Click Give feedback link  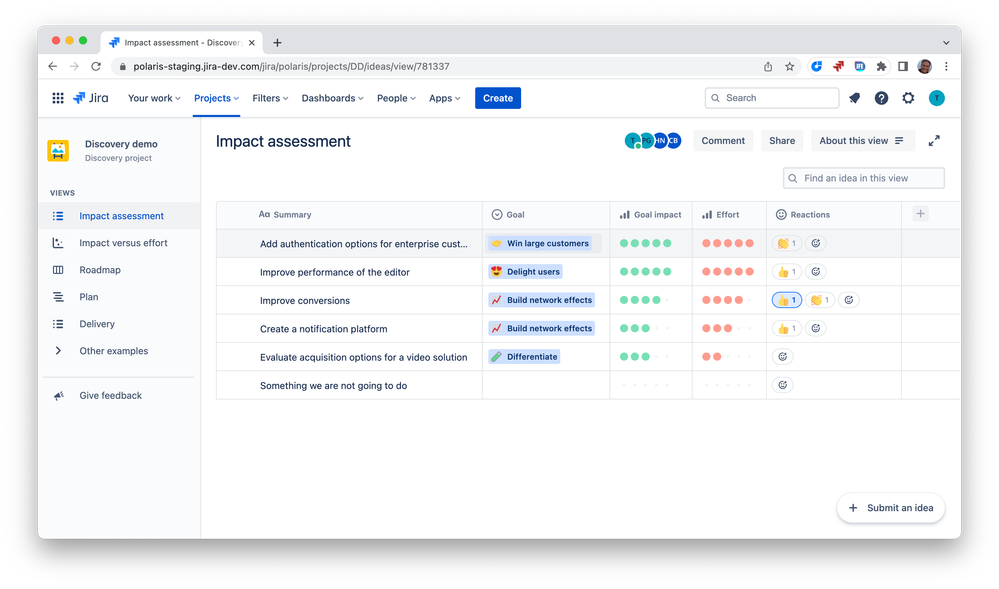click(110, 396)
